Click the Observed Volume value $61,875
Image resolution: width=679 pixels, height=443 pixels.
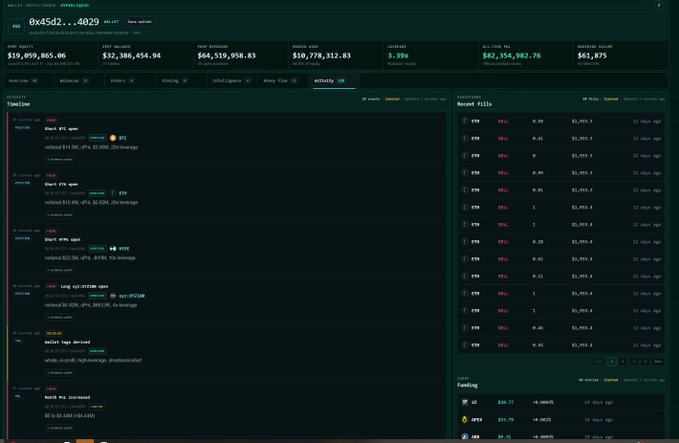pyautogui.click(x=592, y=55)
